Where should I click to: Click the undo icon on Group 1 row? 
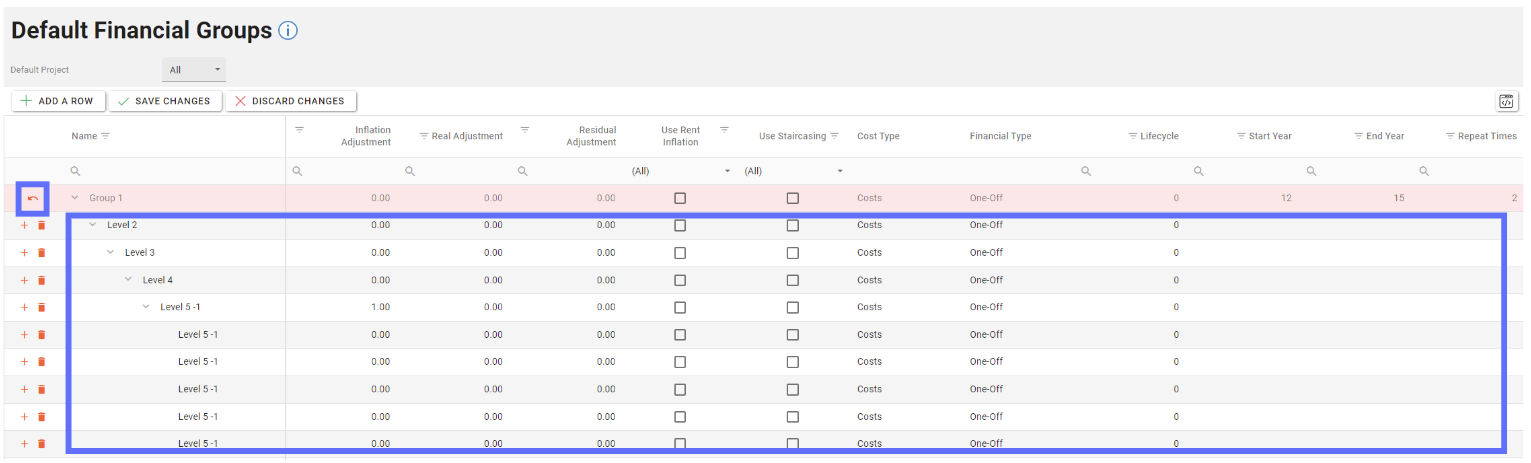pos(33,198)
